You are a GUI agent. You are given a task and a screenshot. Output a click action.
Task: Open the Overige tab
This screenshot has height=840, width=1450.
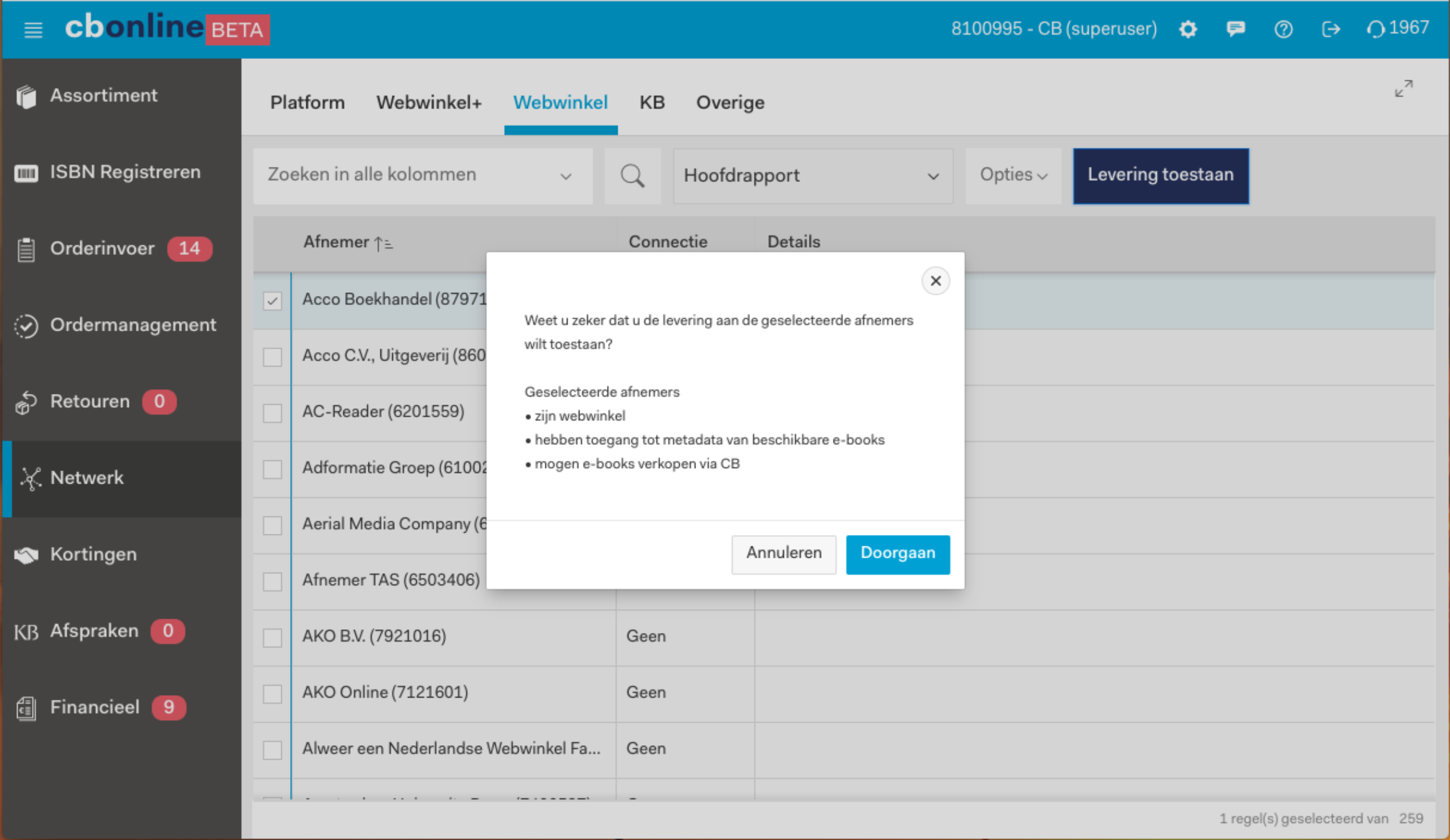(x=730, y=103)
